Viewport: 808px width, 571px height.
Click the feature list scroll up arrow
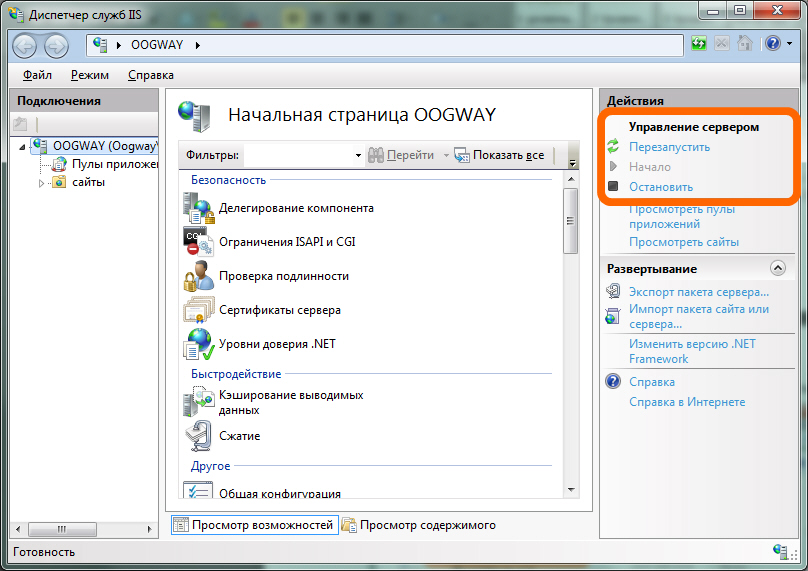(x=571, y=179)
